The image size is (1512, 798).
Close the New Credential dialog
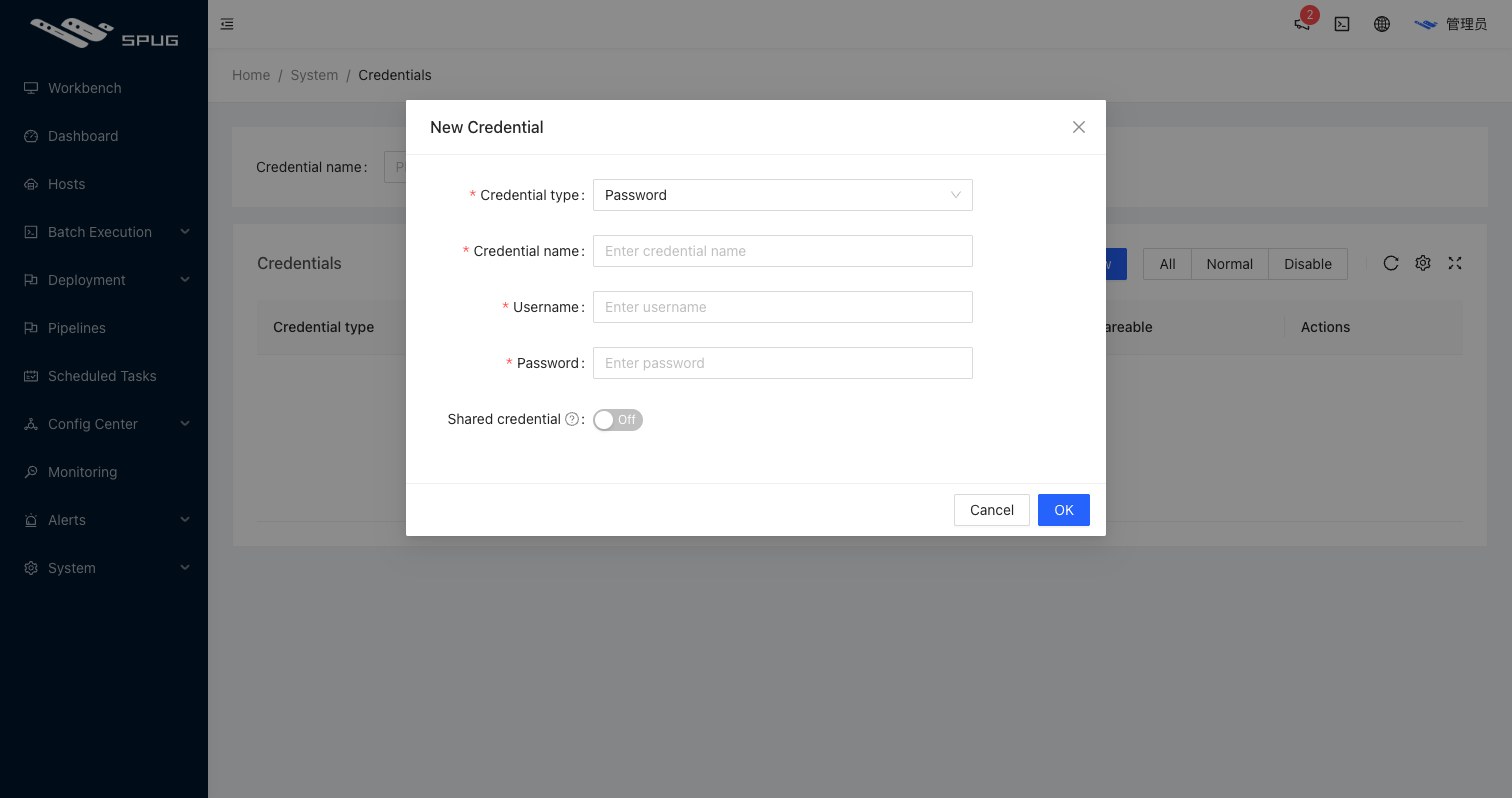(x=1078, y=127)
